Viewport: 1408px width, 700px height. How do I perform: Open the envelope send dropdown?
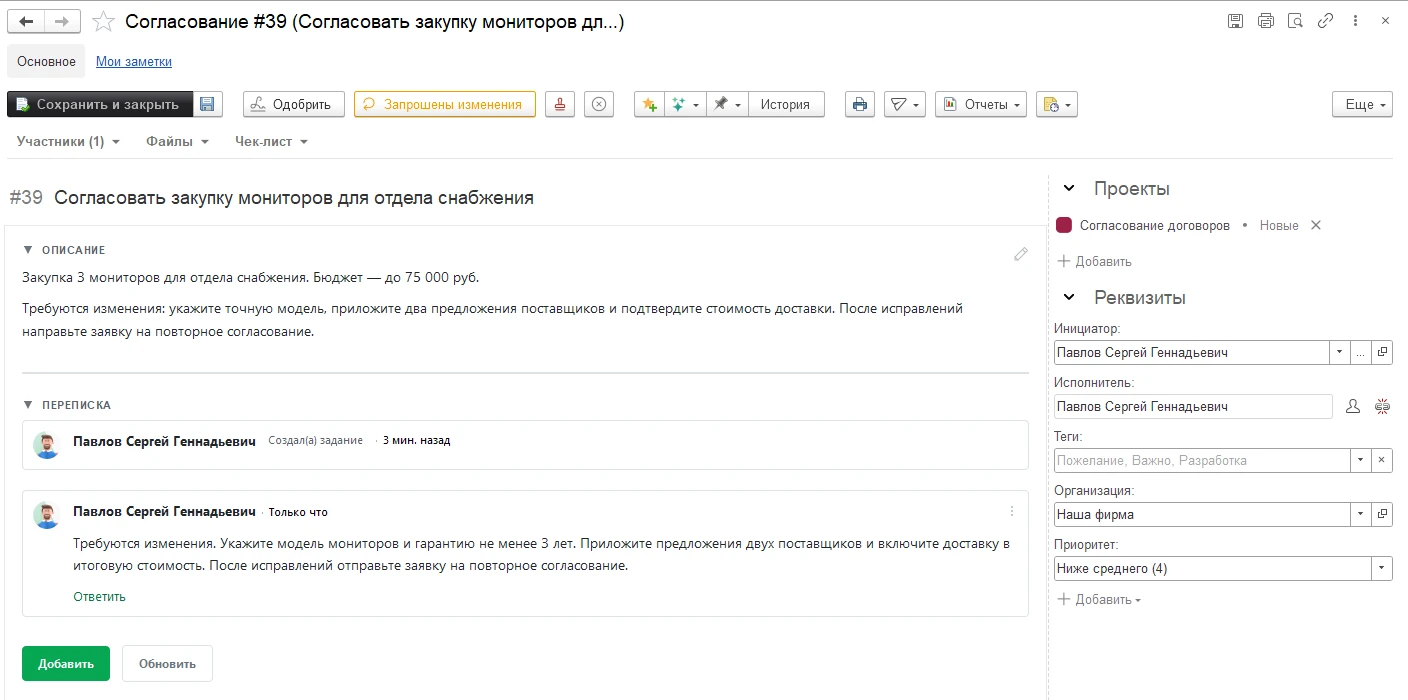pos(905,104)
